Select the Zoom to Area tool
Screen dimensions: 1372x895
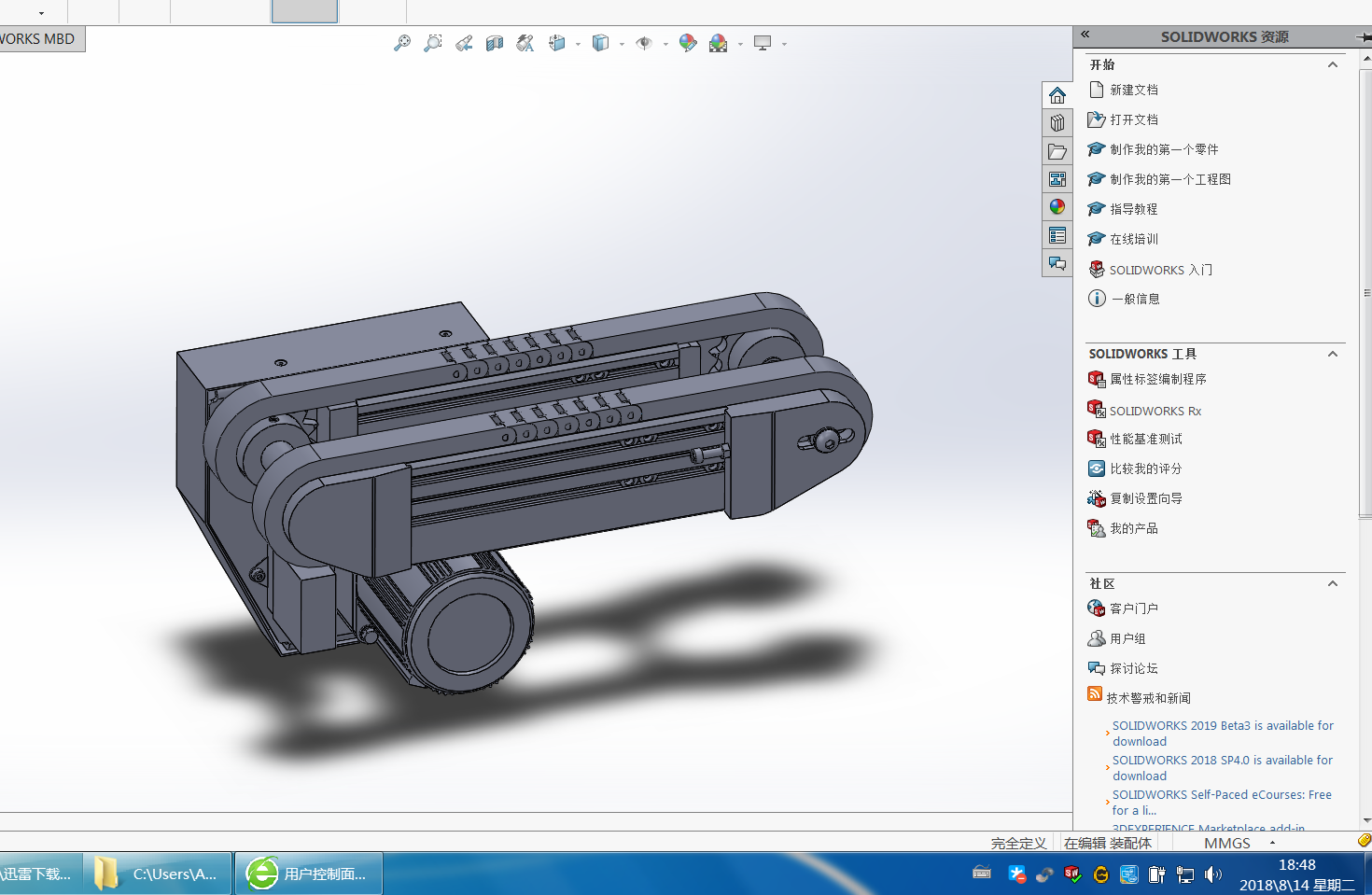click(x=433, y=43)
